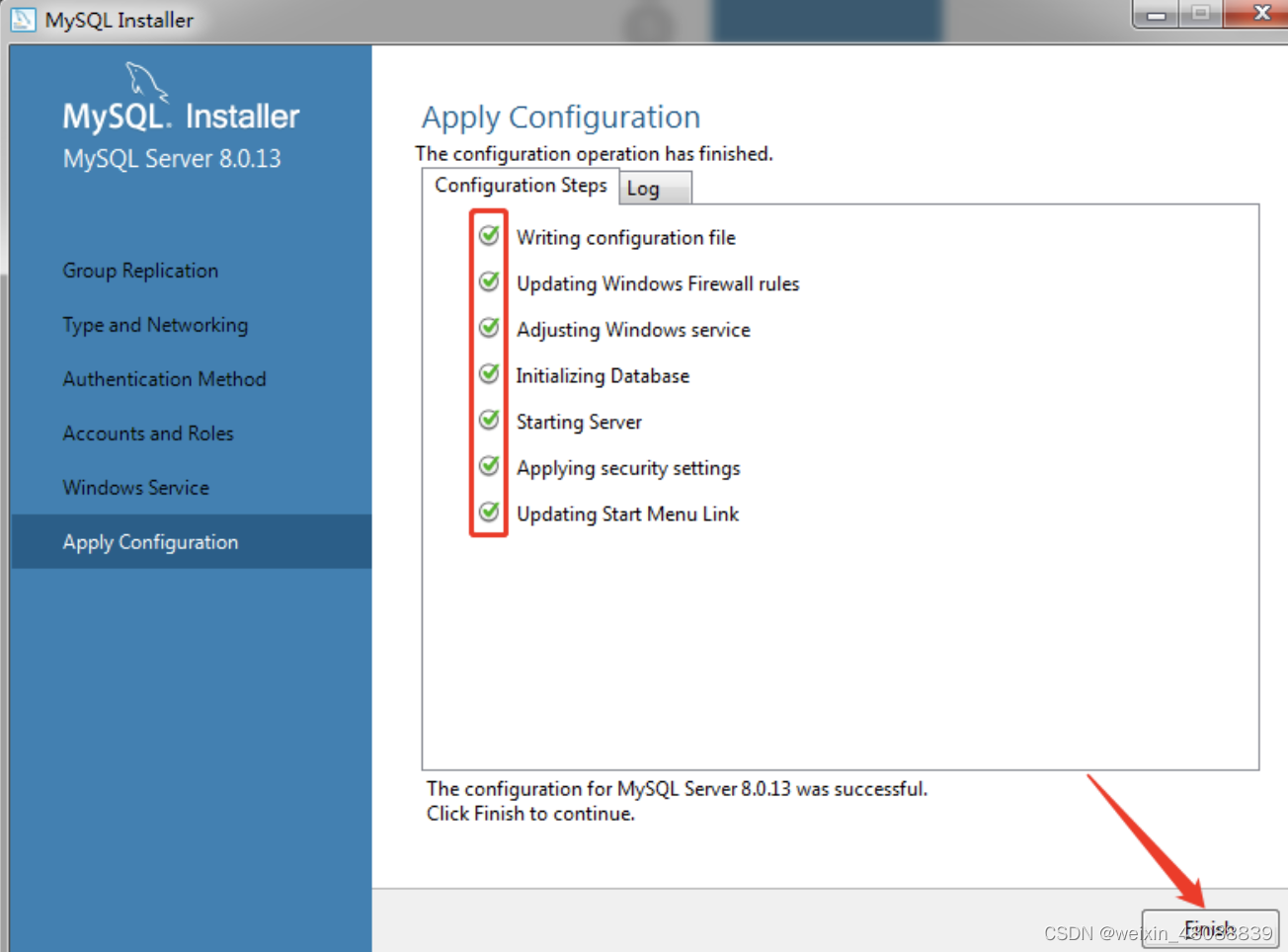
Task: Click the 'Applying security settings' text
Action: pyautogui.click(x=628, y=468)
